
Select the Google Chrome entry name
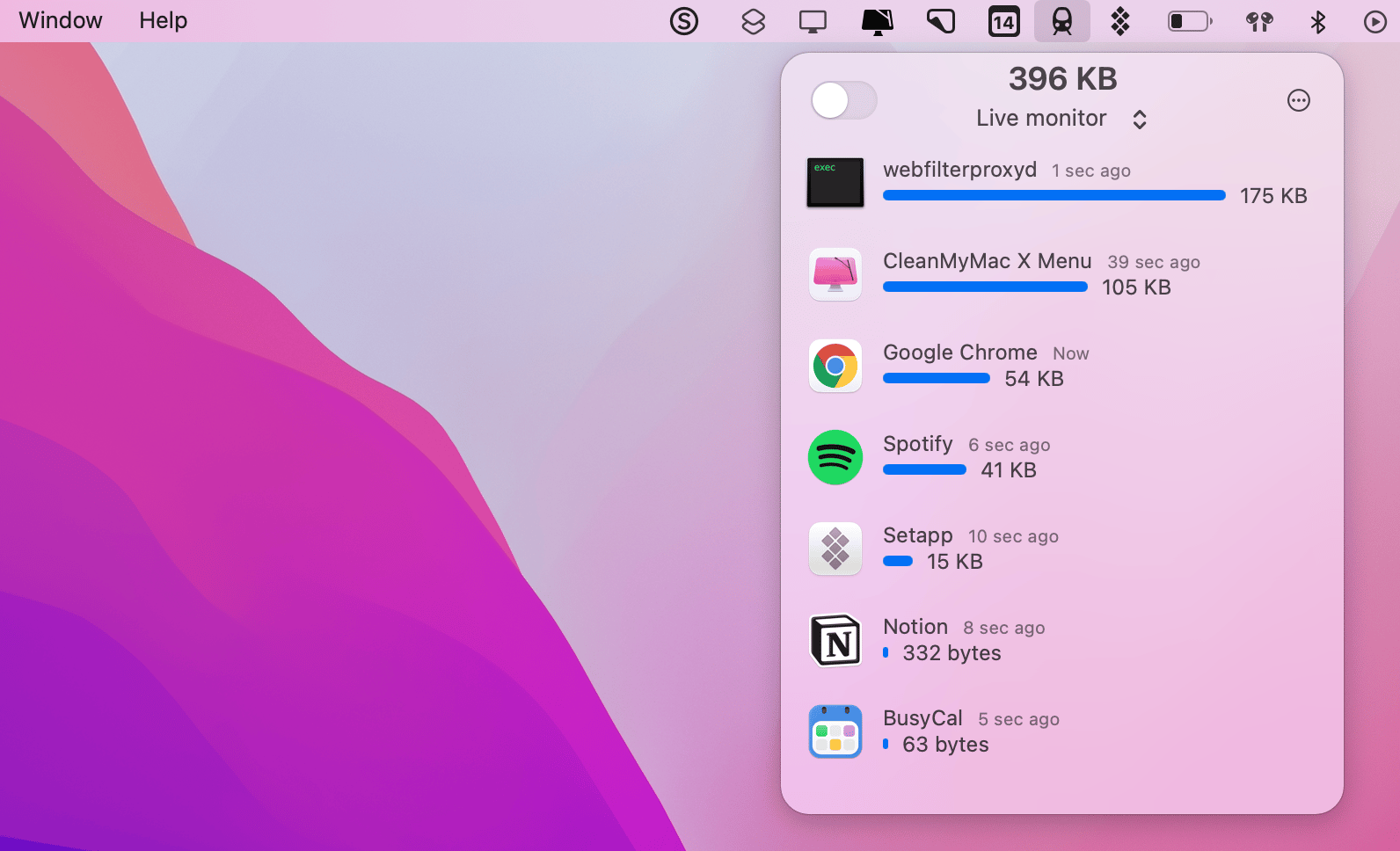click(960, 353)
